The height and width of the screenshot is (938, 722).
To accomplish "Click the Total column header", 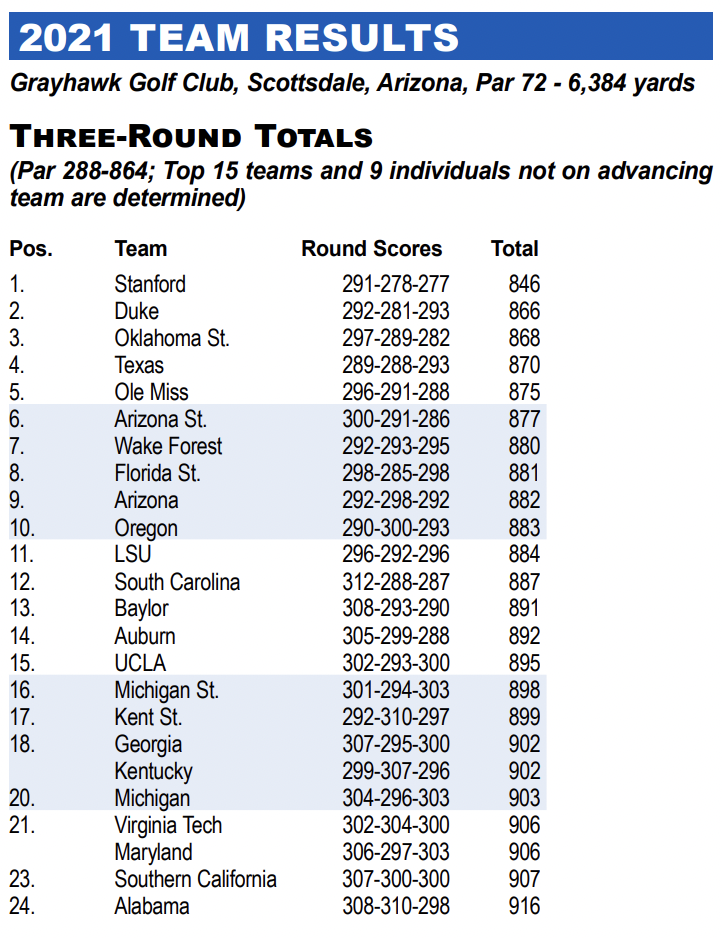I will point(515,249).
